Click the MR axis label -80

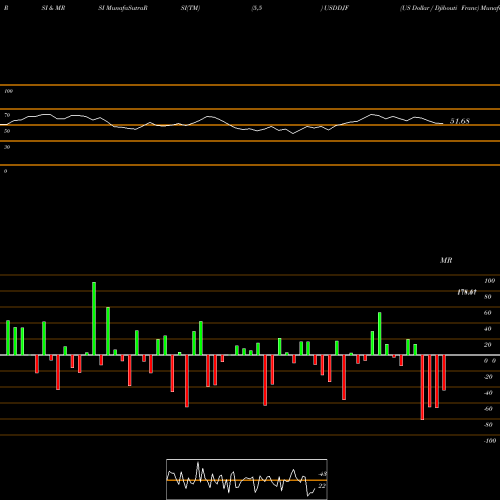pyautogui.click(x=488, y=425)
